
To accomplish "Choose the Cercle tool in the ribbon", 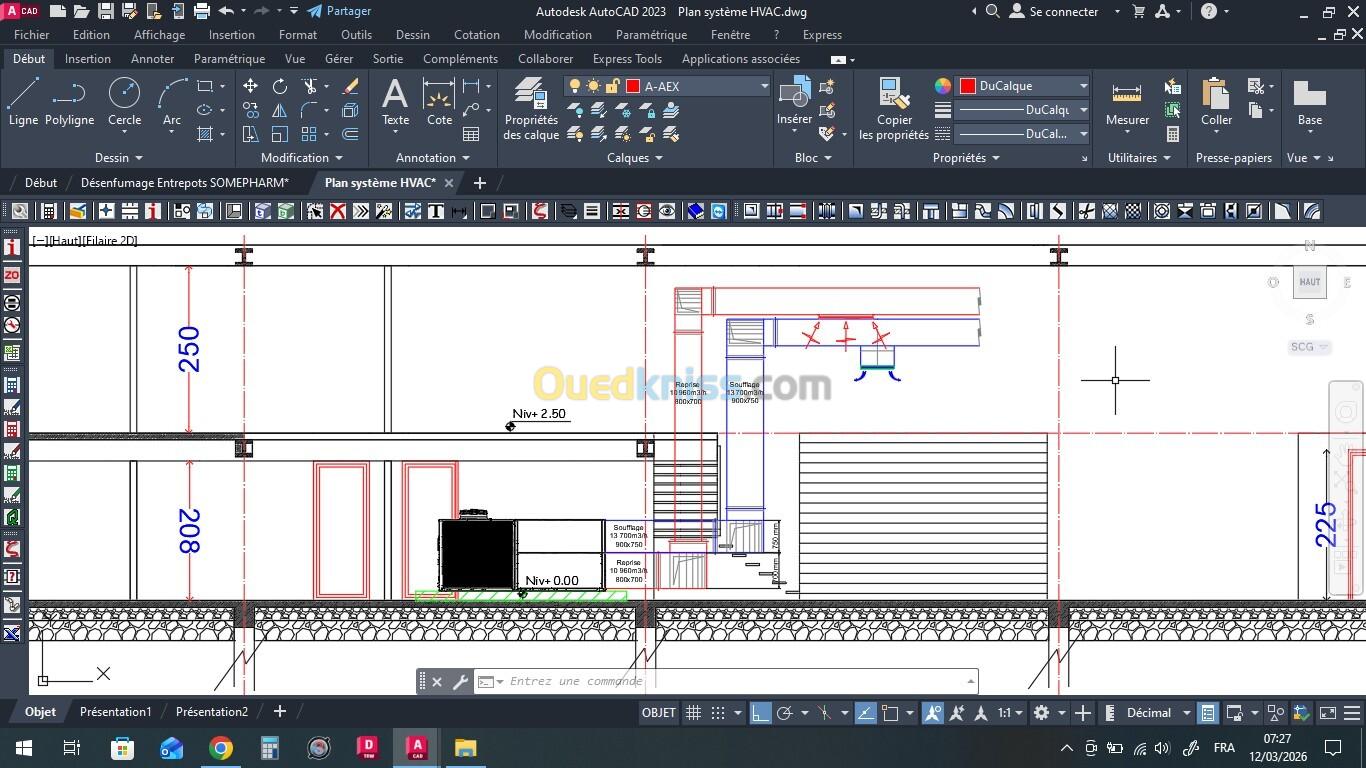I will [x=124, y=102].
